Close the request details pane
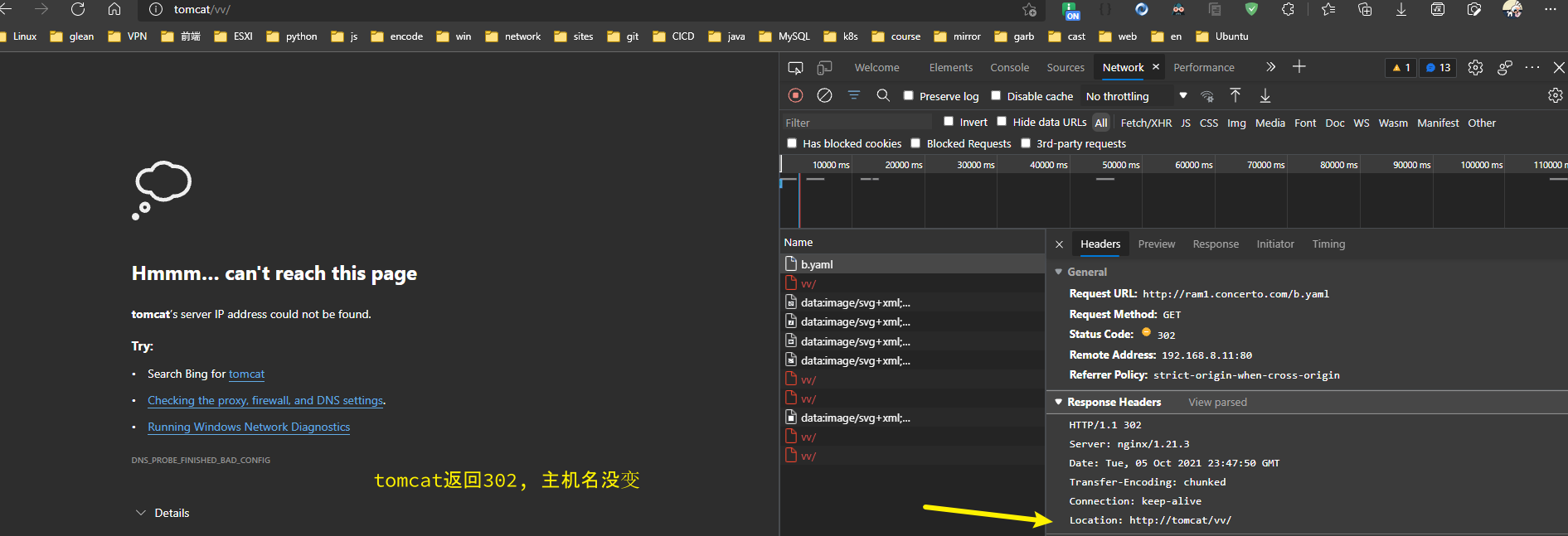The width and height of the screenshot is (1568, 536). tap(1059, 244)
